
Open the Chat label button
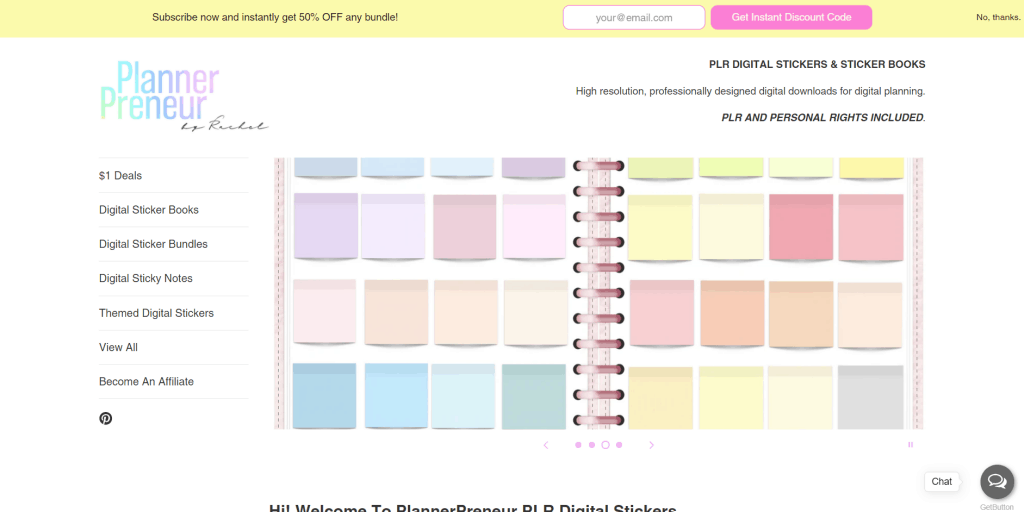942,481
